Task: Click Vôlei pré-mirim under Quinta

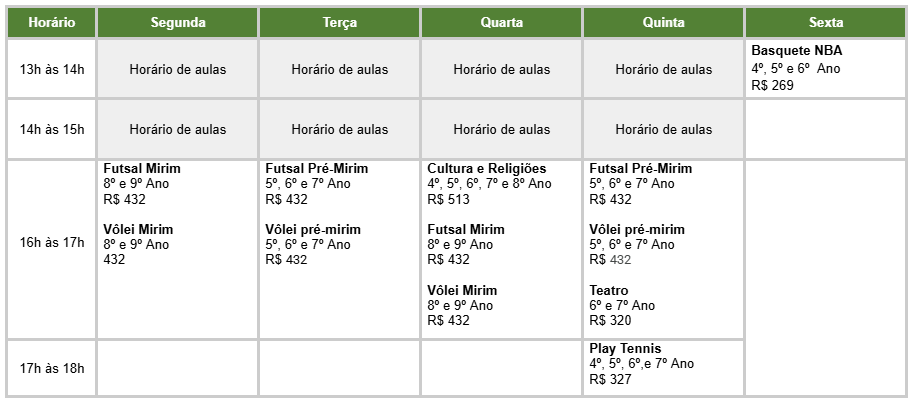Action: (x=637, y=229)
